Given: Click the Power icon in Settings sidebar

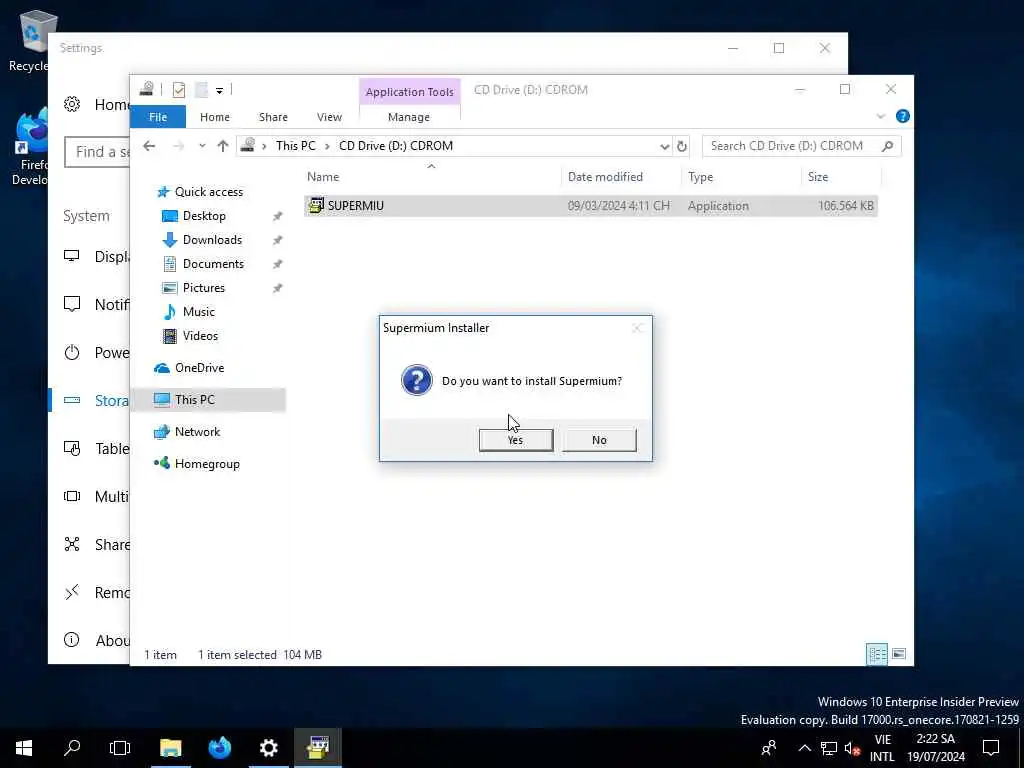Looking at the screenshot, I should 72,353.
